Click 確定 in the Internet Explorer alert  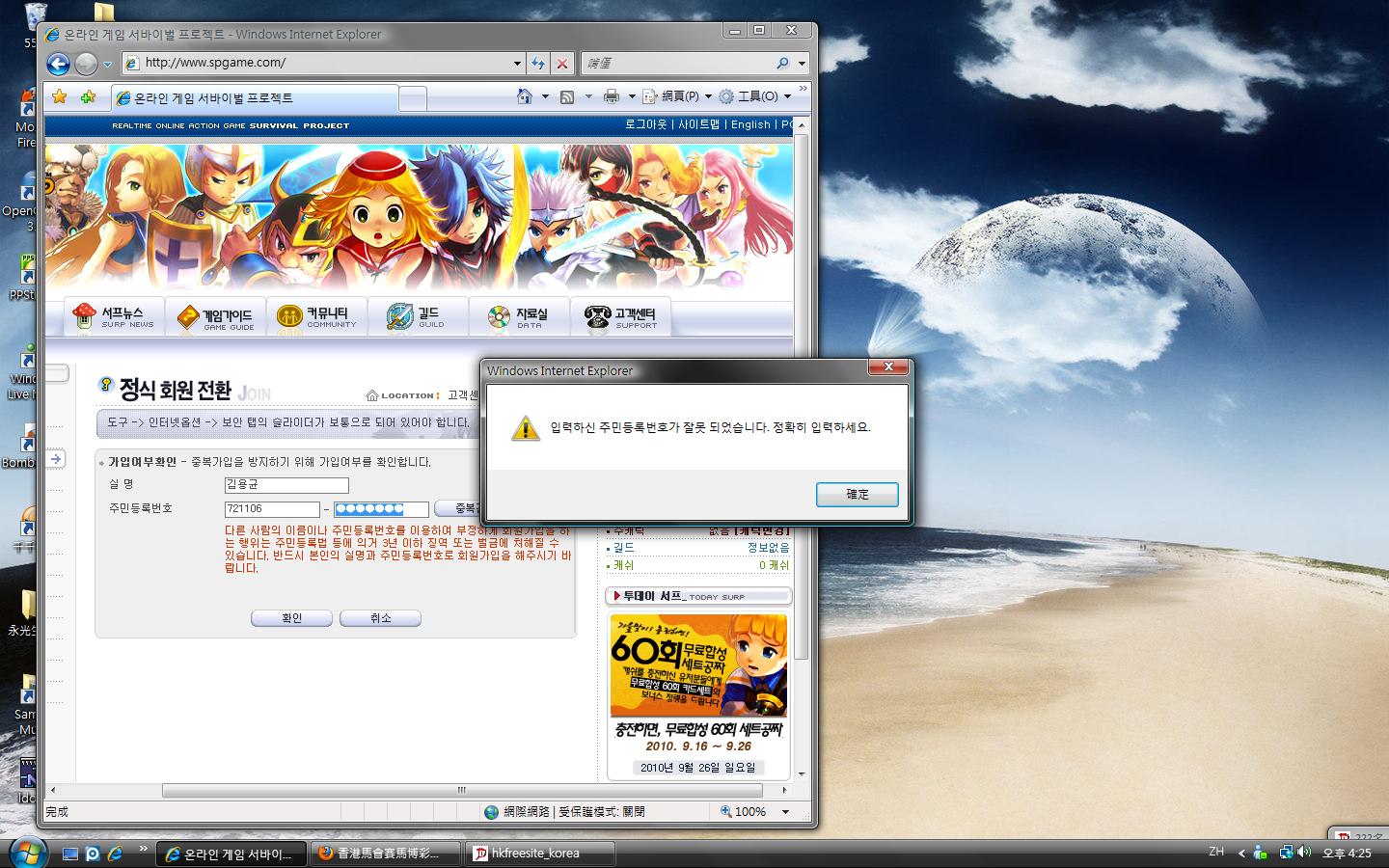coord(858,495)
